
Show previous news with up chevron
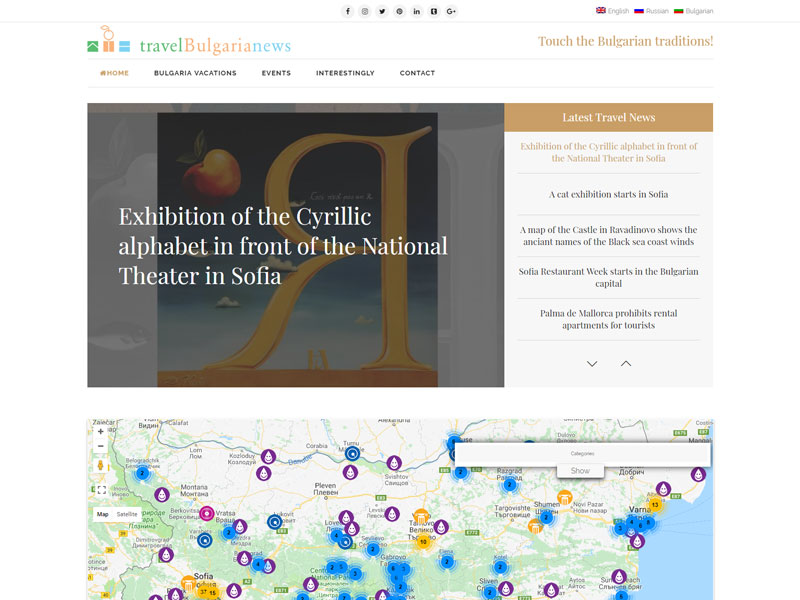(626, 363)
